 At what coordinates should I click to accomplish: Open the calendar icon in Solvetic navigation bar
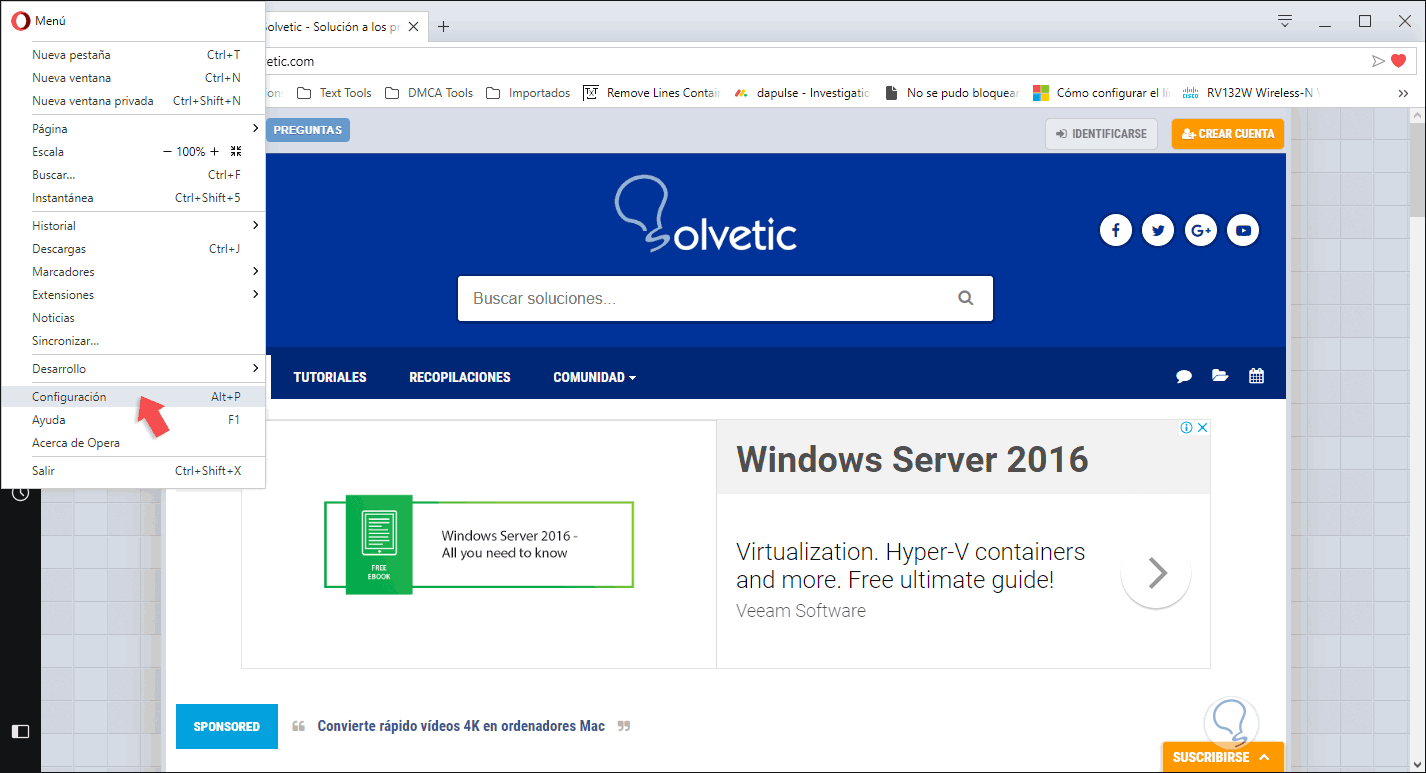1257,376
